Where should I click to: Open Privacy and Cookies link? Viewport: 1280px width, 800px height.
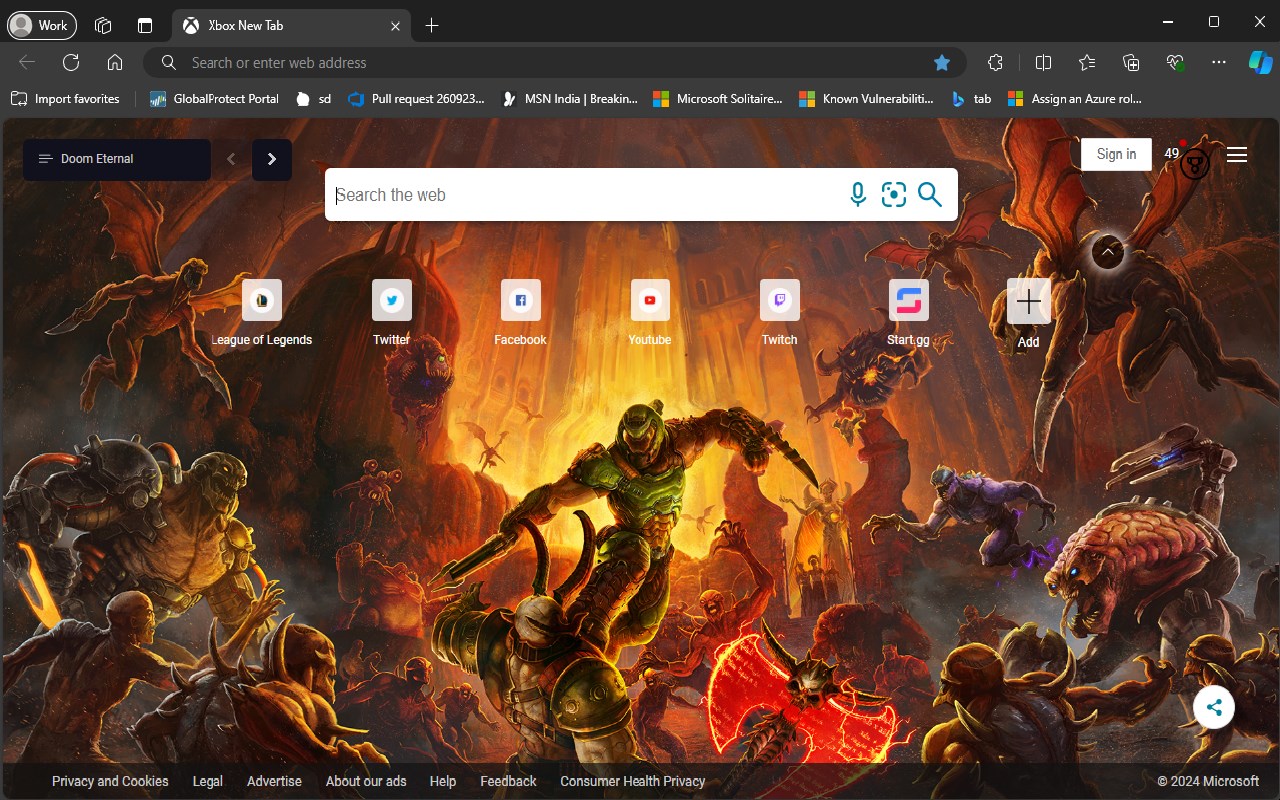[110, 781]
